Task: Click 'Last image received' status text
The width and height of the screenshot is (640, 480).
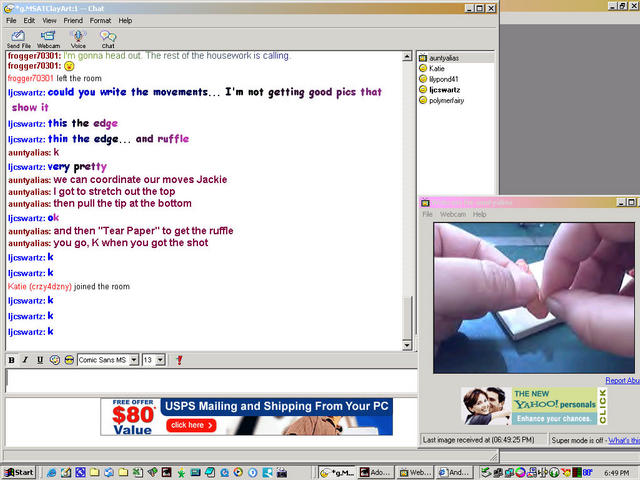Action: (478, 440)
